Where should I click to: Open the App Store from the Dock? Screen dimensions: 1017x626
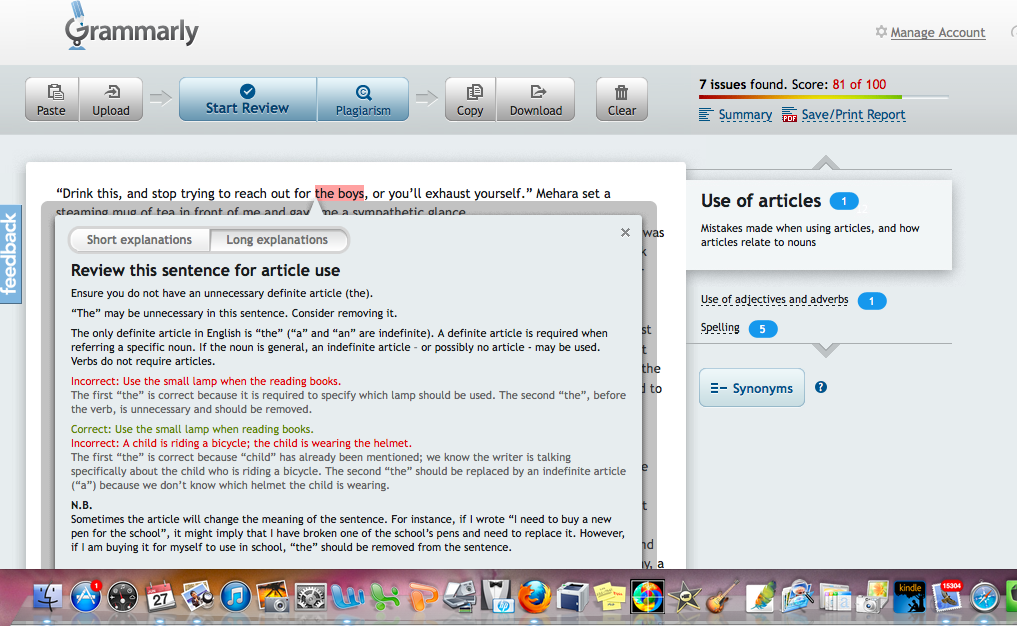(x=85, y=597)
